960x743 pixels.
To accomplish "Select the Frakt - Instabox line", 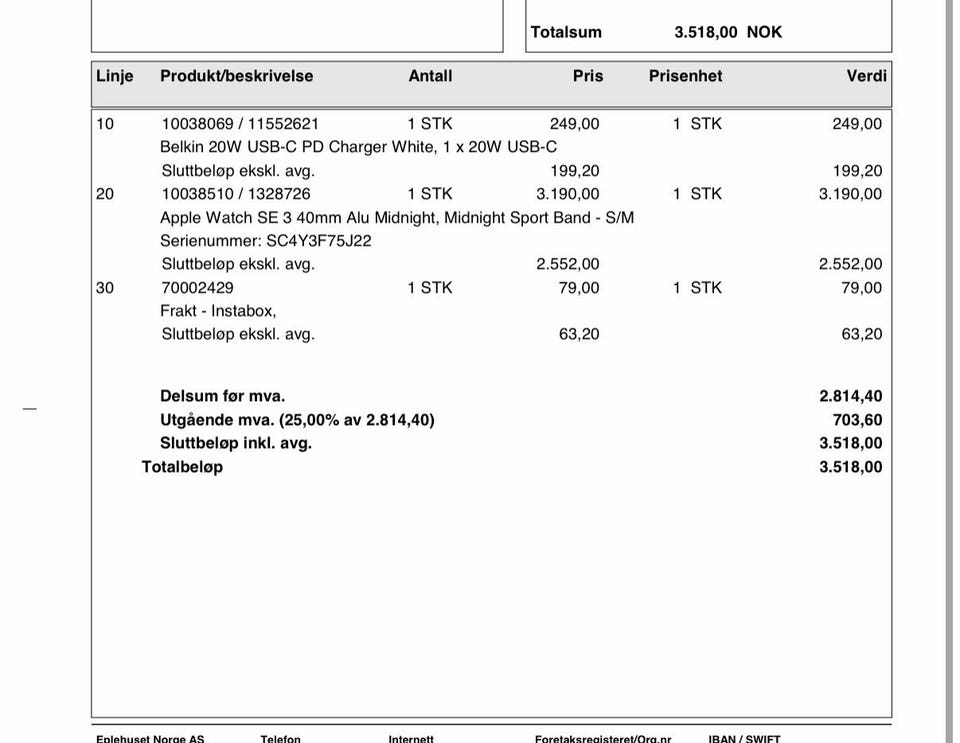I will click(218, 311).
